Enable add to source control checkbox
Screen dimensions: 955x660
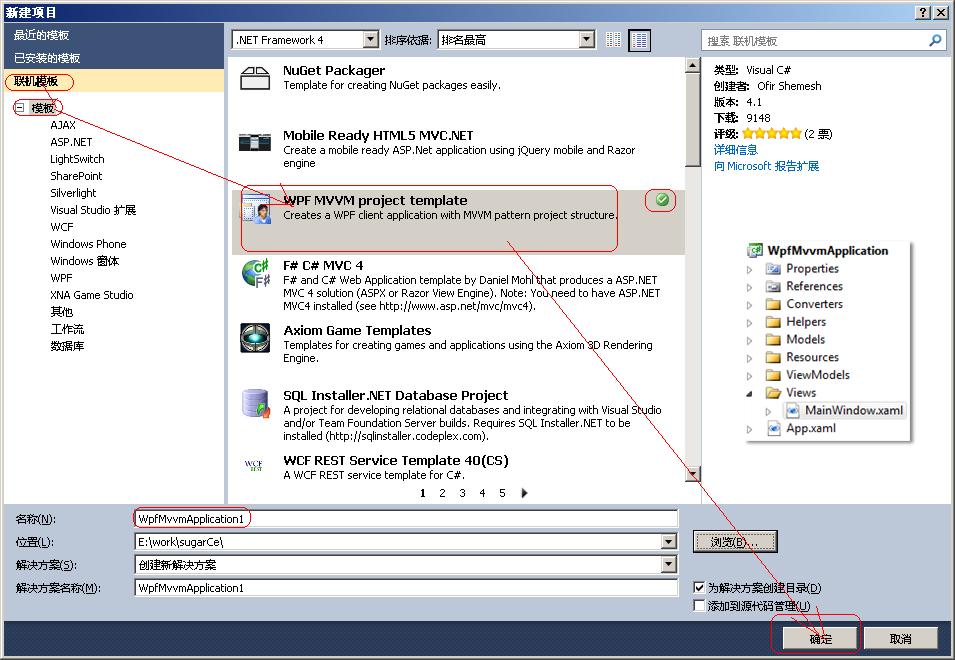point(699,605)
